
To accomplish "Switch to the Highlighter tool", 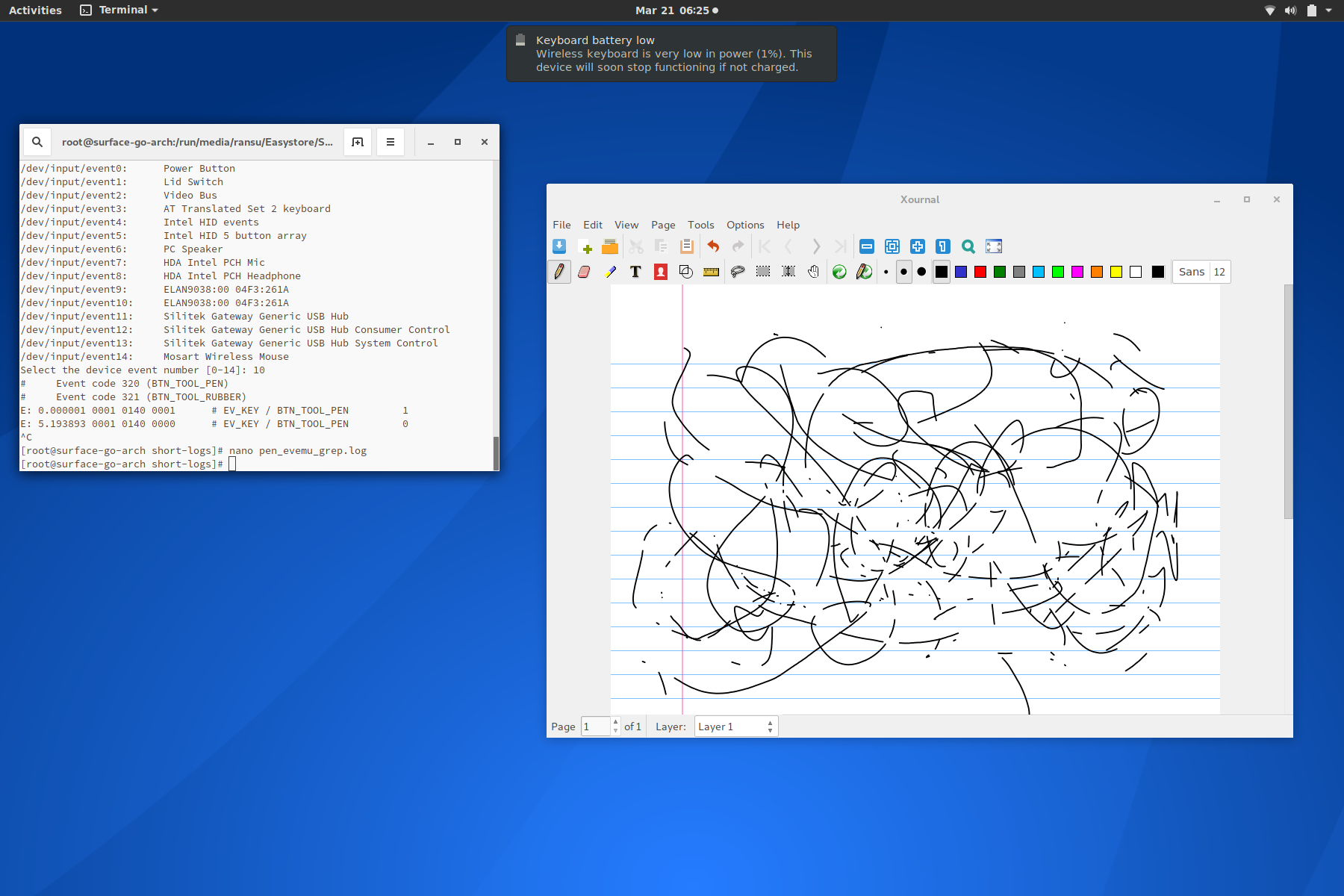I will pos(611,272).
